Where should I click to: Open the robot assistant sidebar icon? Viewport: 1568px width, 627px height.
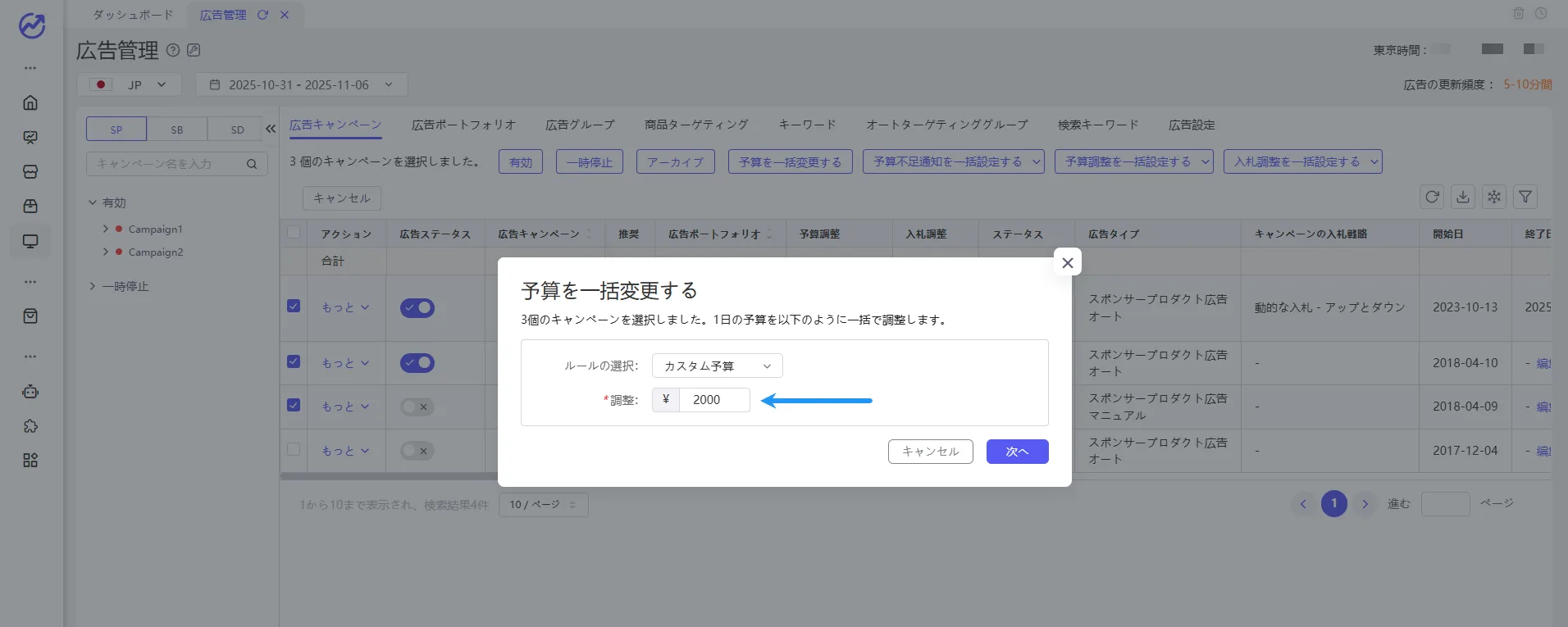click(30, 392)
